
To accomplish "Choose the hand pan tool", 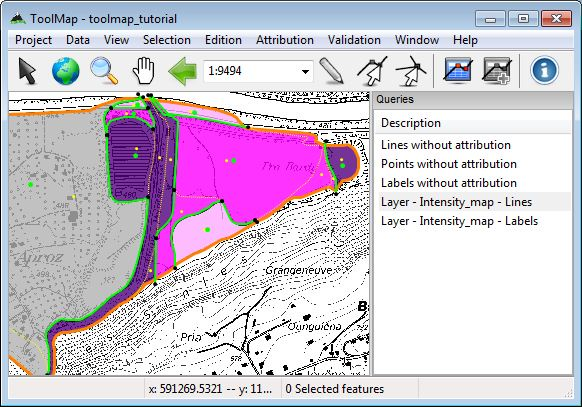I will click(144, 70).
